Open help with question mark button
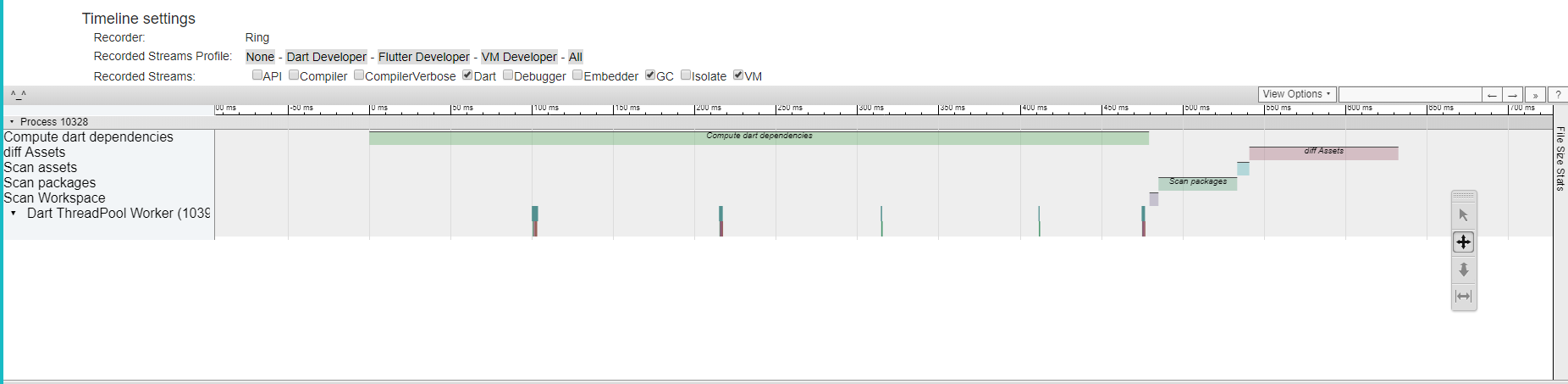 (x=1558, y=95)
